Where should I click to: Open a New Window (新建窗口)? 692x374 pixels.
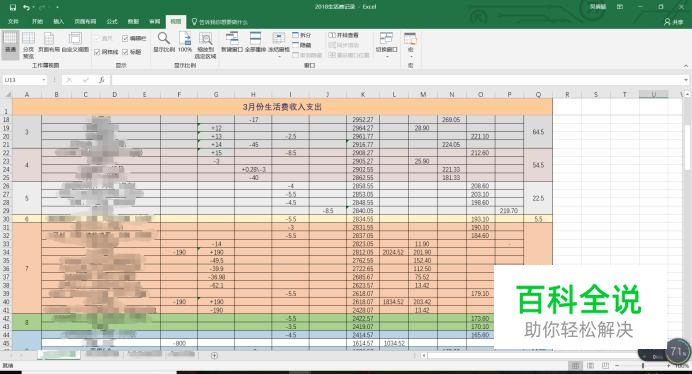point(232,43)
